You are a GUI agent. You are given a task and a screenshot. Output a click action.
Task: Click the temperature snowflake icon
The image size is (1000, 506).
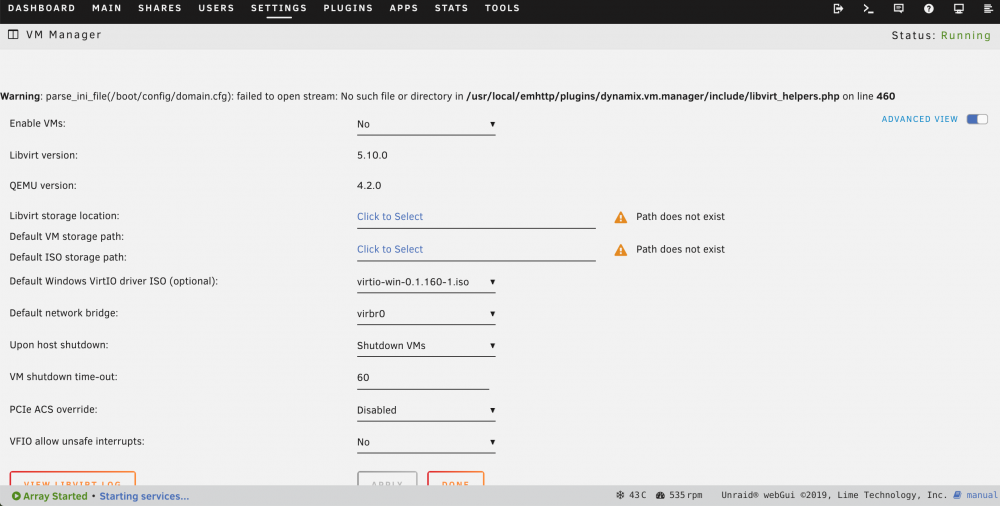(x=620, y=495)
